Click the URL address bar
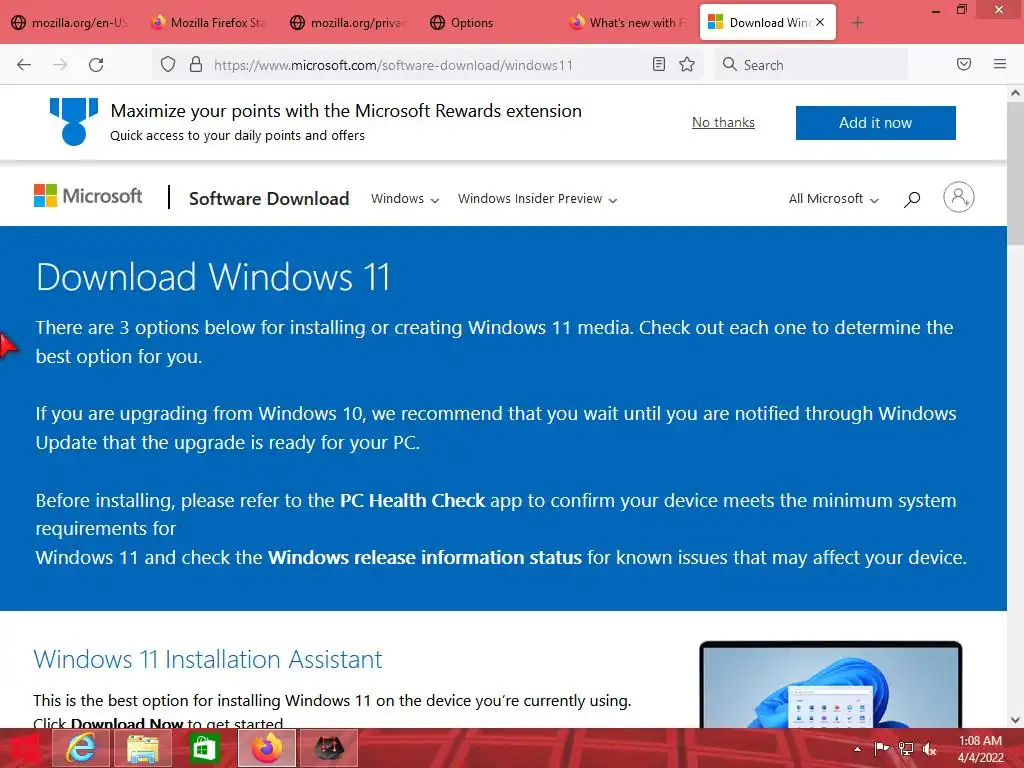 [x=428, y=65]
